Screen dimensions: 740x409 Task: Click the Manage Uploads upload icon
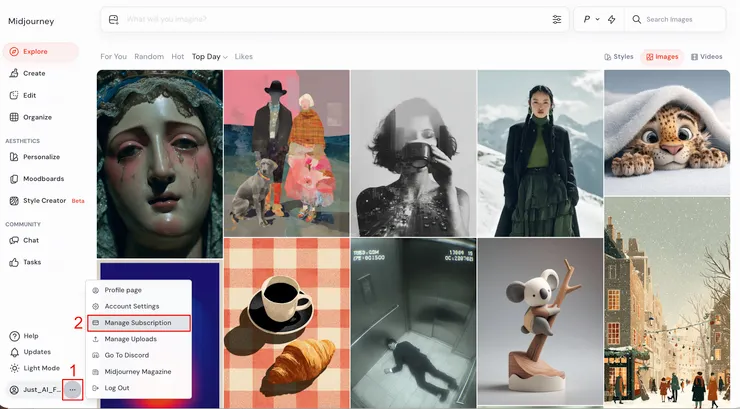click(x=95, y=339)
